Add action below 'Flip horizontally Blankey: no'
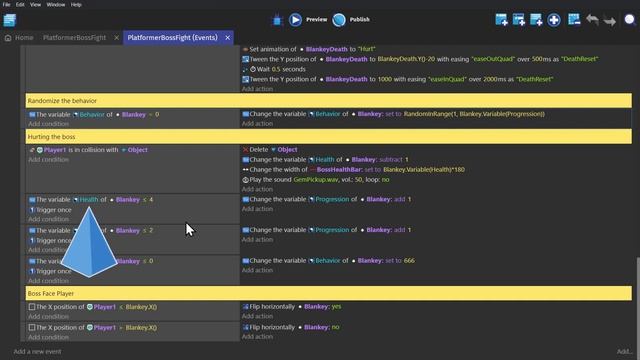This screenshot has height=360, width=640. (x=257, y=337)
